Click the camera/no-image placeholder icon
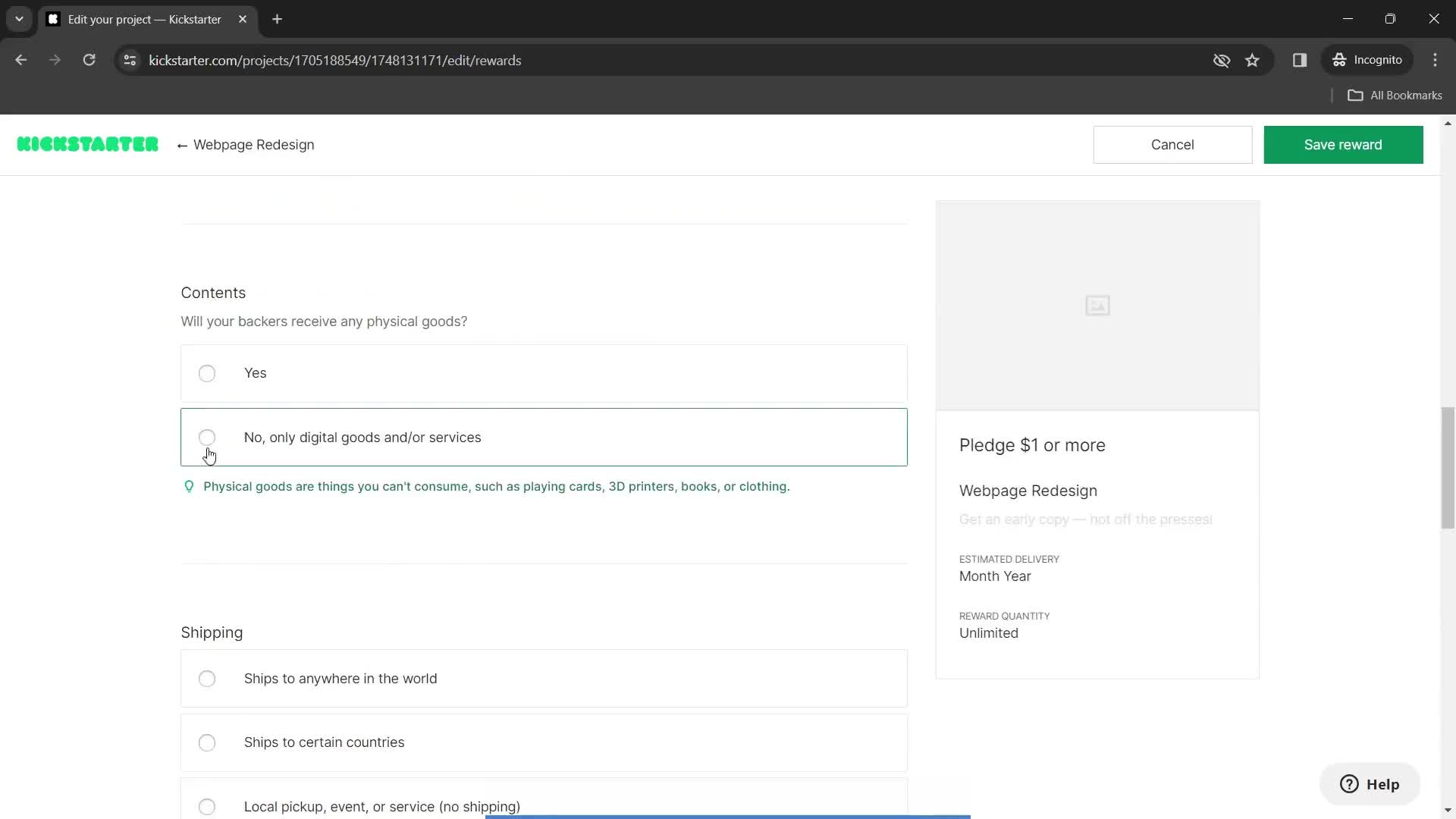The width and height of the screenshot is (1456, 819). click(x=1099, y=305)
